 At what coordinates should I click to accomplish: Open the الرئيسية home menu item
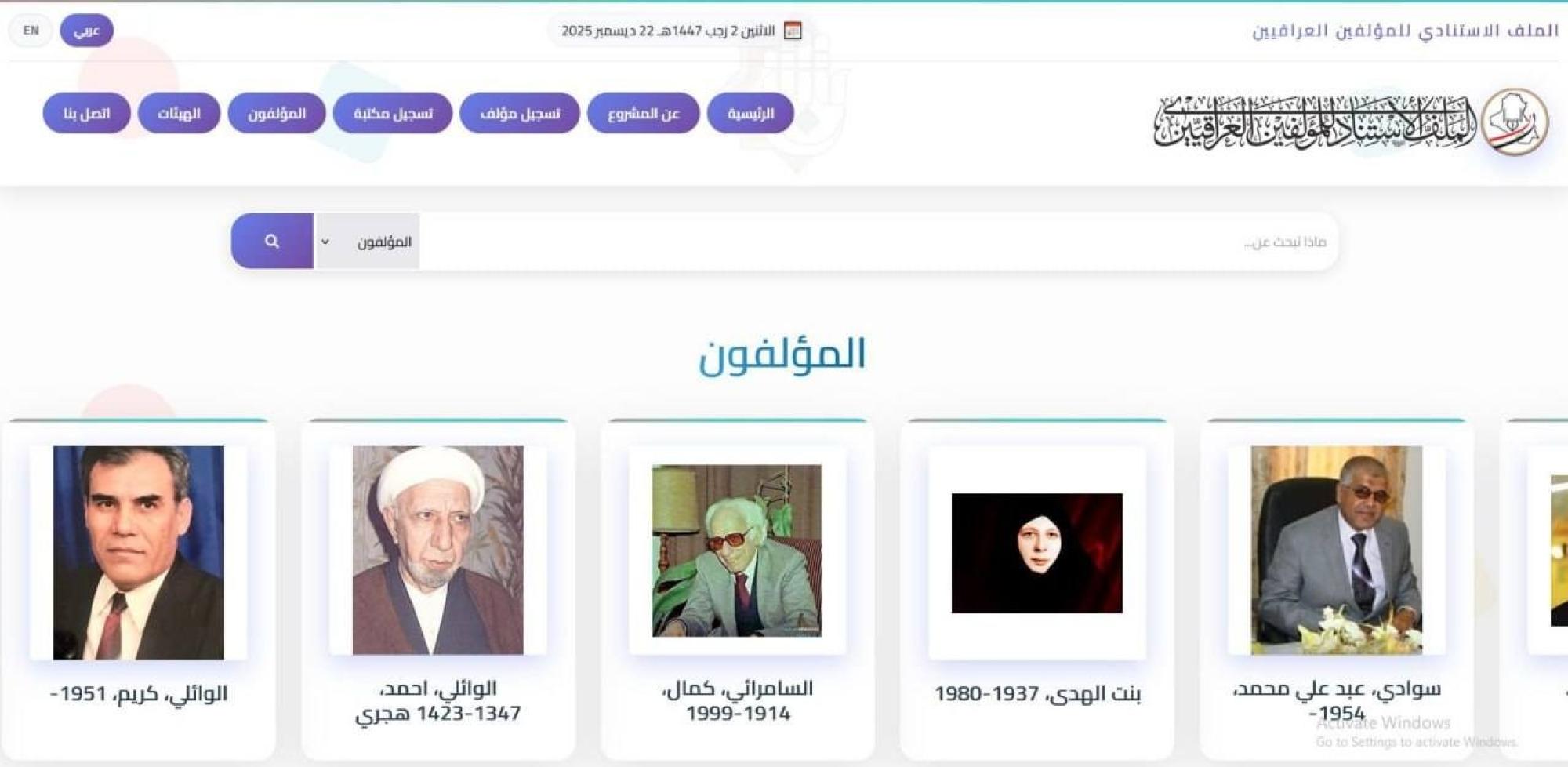pyautogui.click(x=750, y=113)
